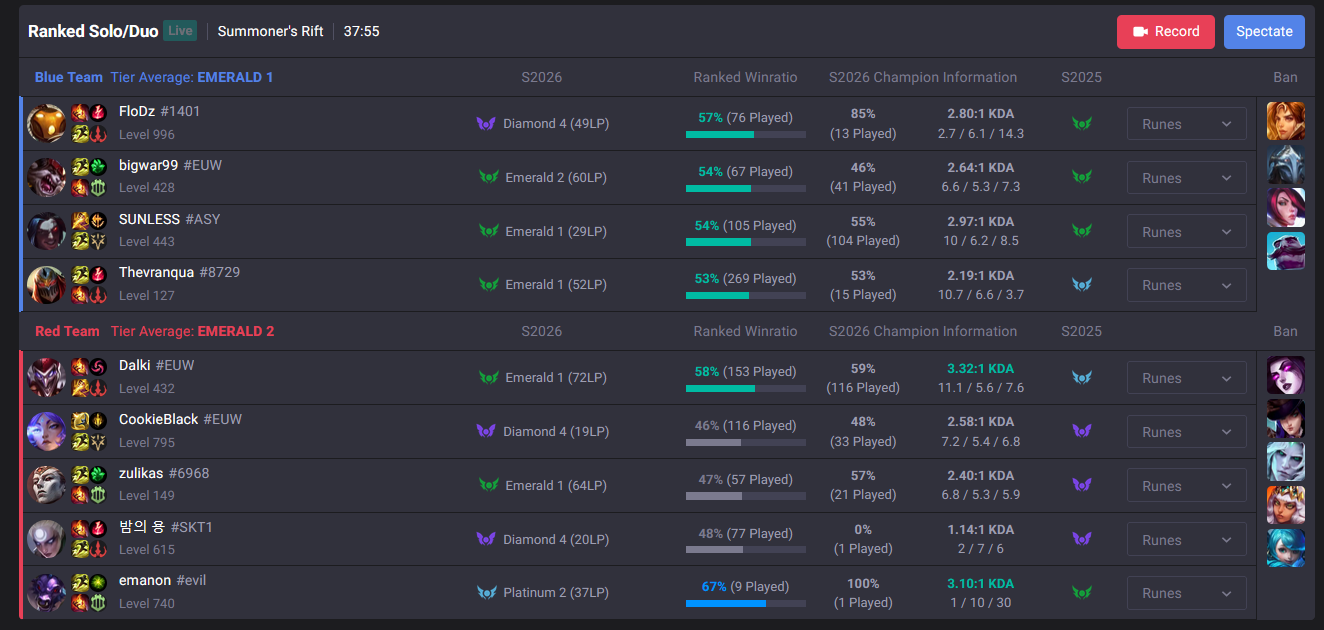Click the fourth Red Team banned champion
The height and width of the screenshot is (630, 1324).
(x=1286, y=505)
